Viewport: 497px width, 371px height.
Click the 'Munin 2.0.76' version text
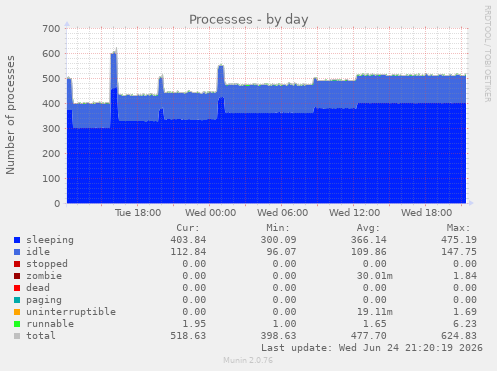click(x=248, y=360)
